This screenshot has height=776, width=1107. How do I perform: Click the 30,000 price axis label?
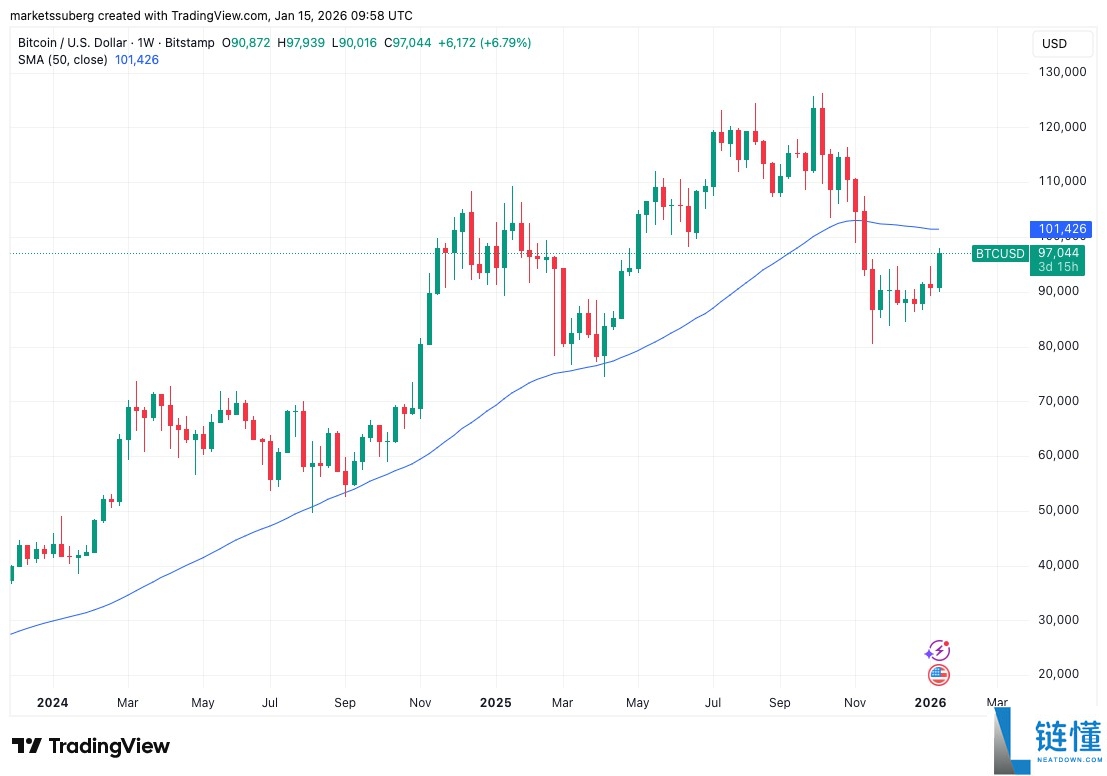click(x=1058, y=620)
